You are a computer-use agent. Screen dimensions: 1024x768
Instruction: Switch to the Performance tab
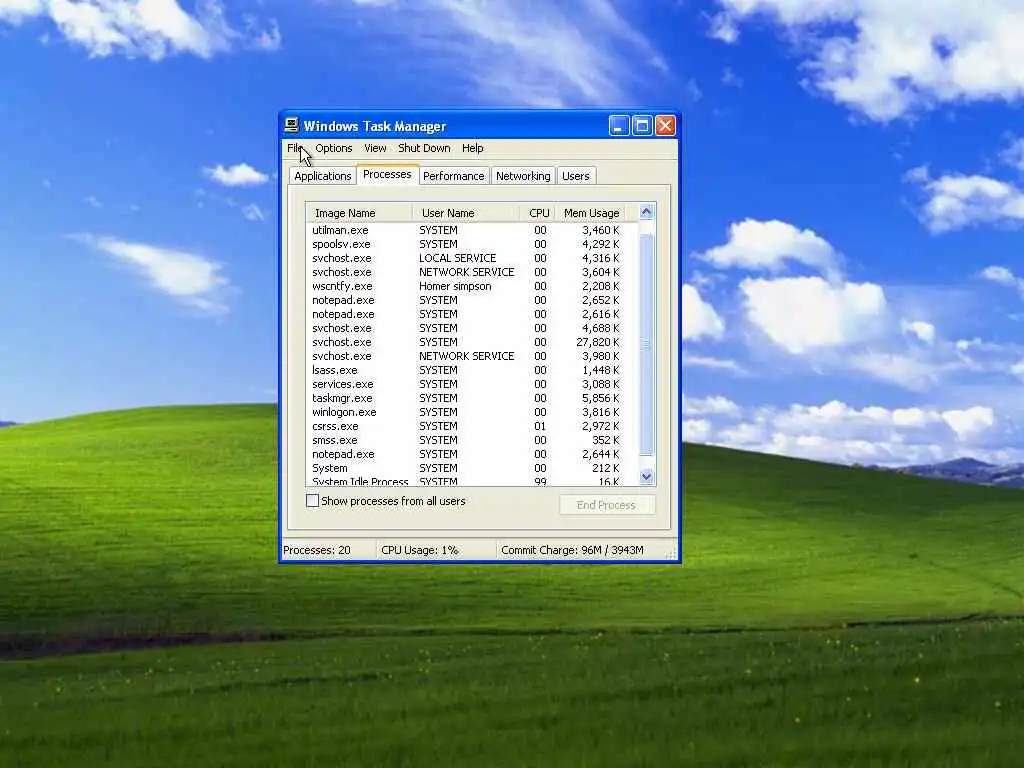point(454,176)
